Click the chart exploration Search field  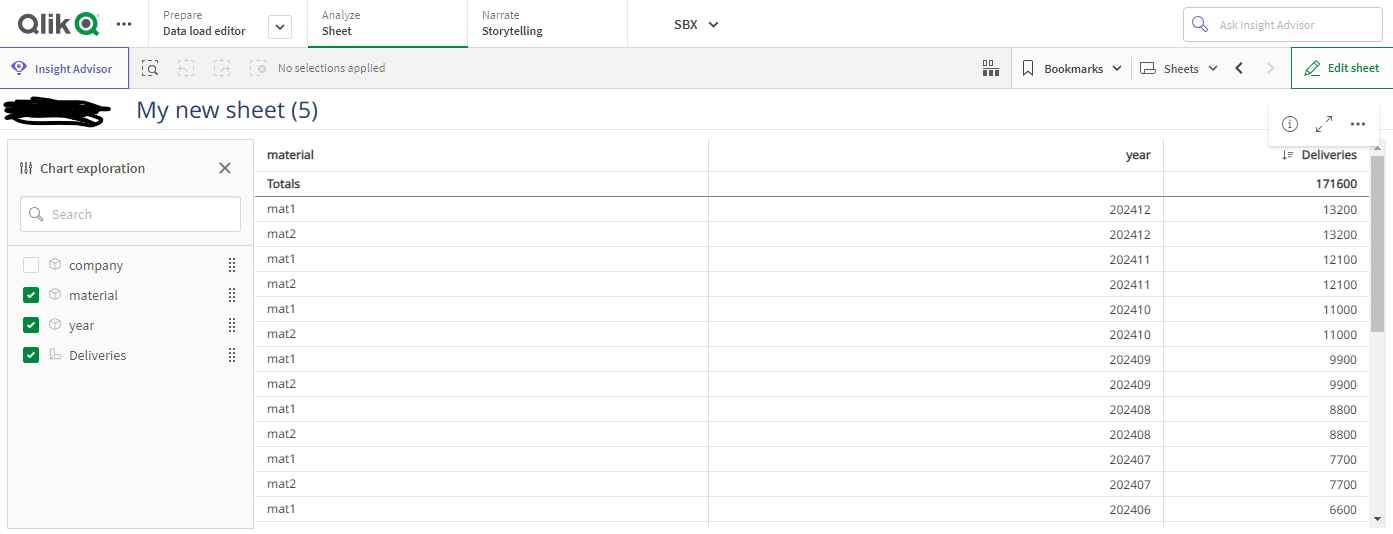(130, 214)
